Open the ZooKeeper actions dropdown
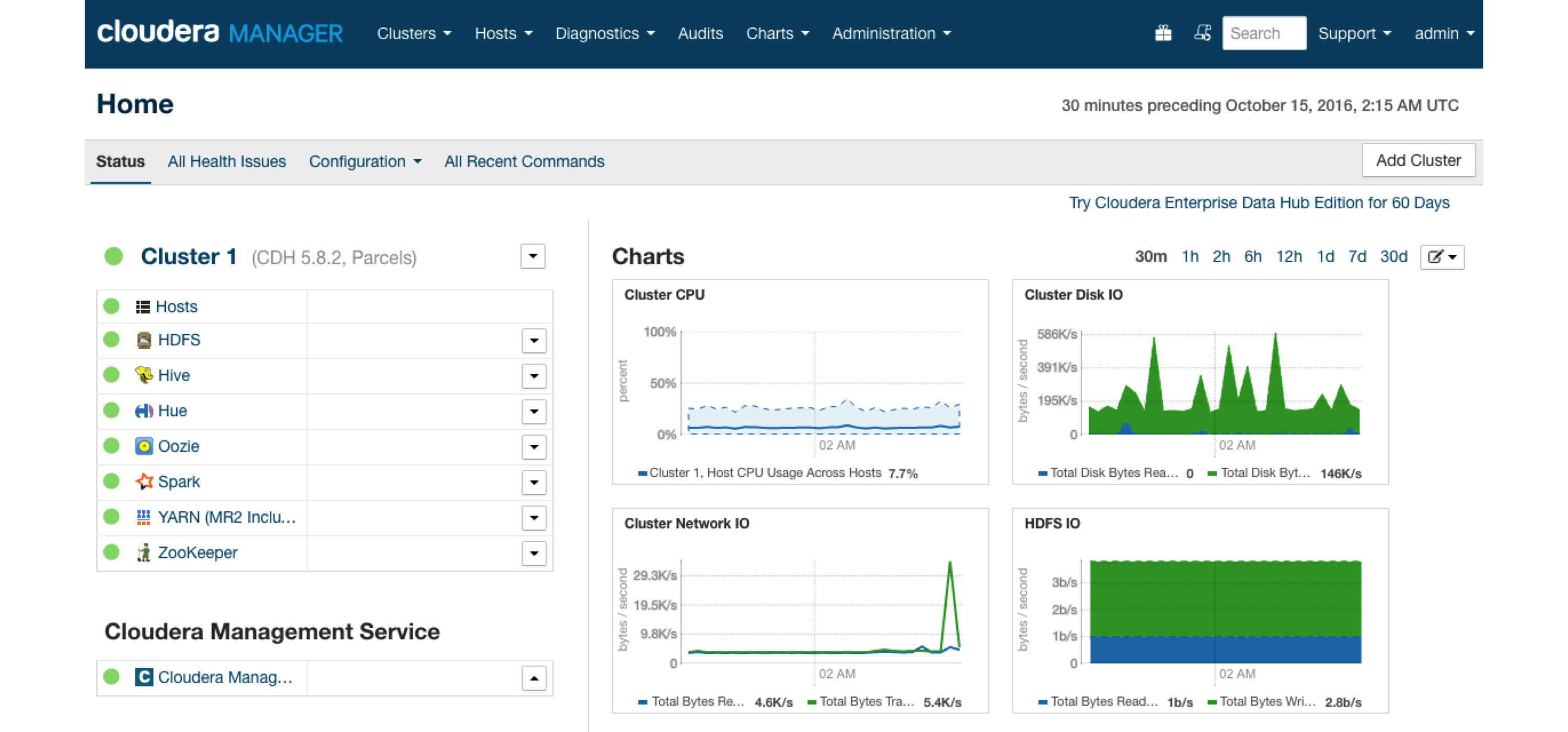 pos(534,553)
